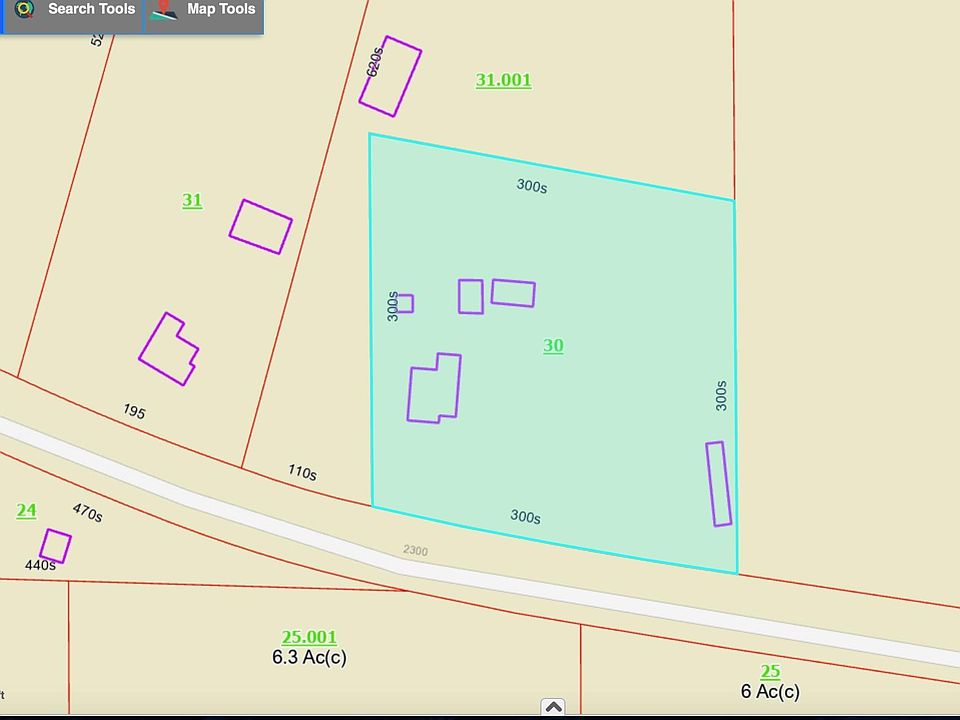Click the long narrow building in parcel 30
The image size is (960, 720).
719,484
